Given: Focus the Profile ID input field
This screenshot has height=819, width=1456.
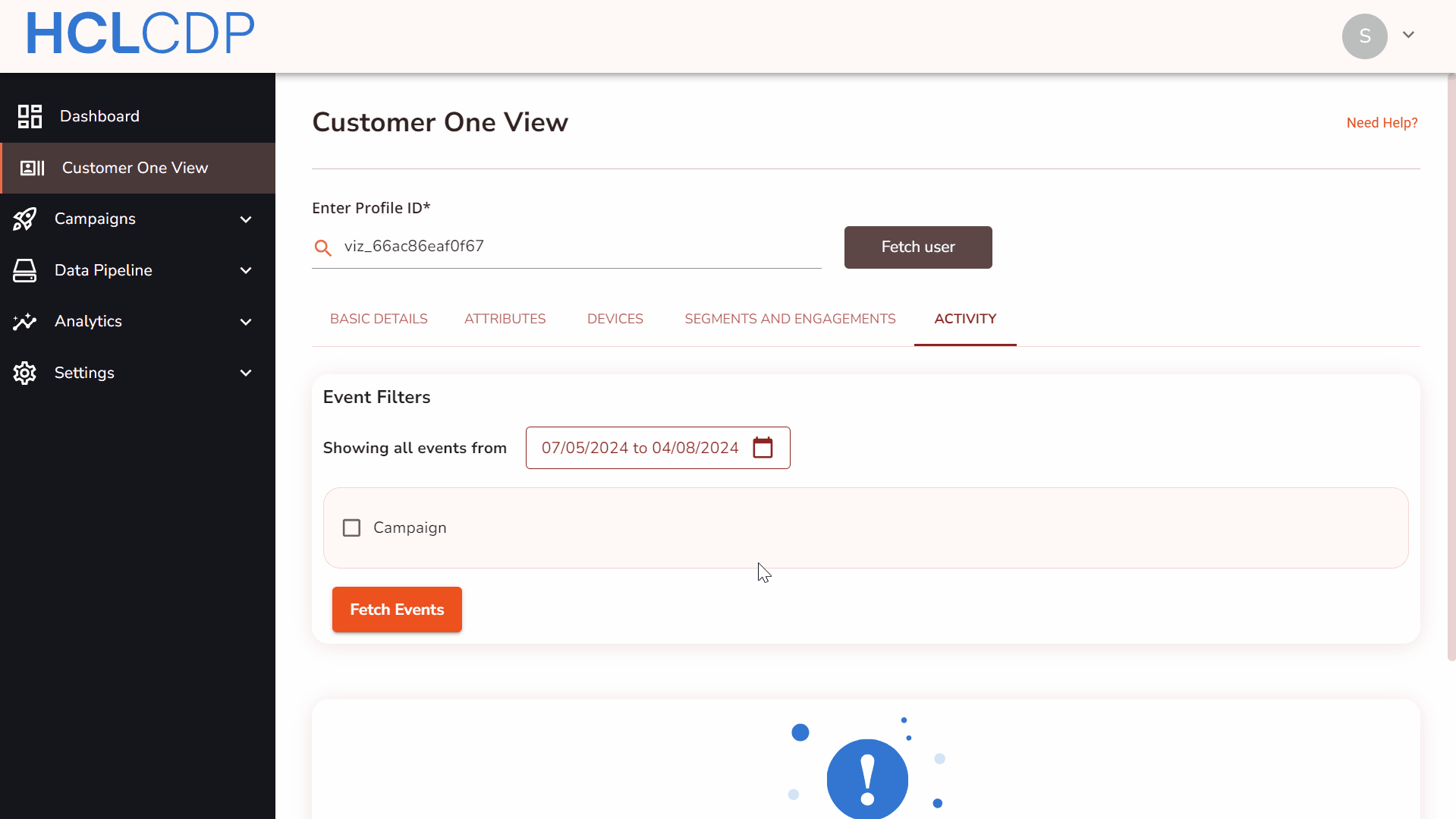Looking at the screenshot, I should coord(577,247).
